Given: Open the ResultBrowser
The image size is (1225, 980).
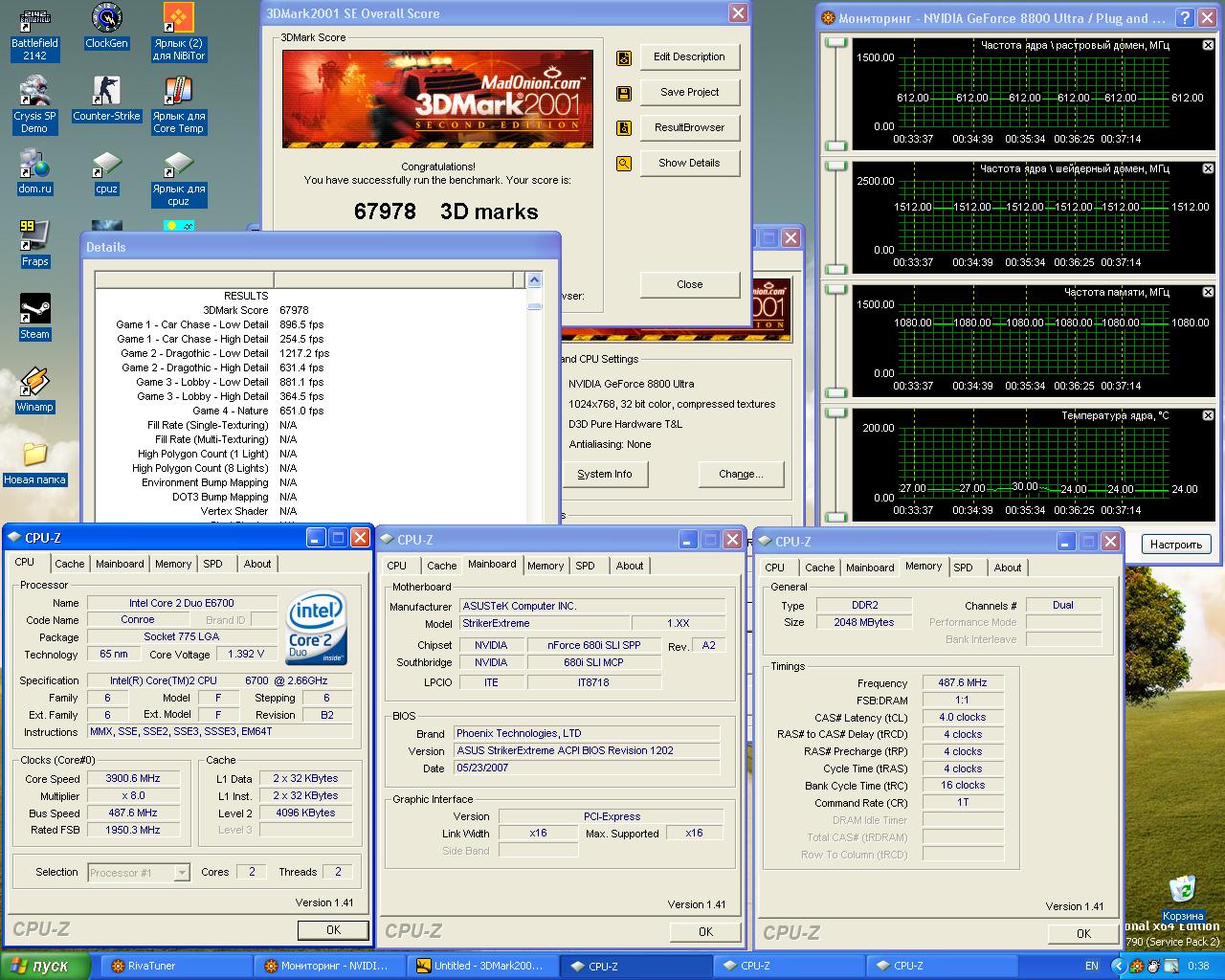Looking at the screenshot, I should click(689, 128).
